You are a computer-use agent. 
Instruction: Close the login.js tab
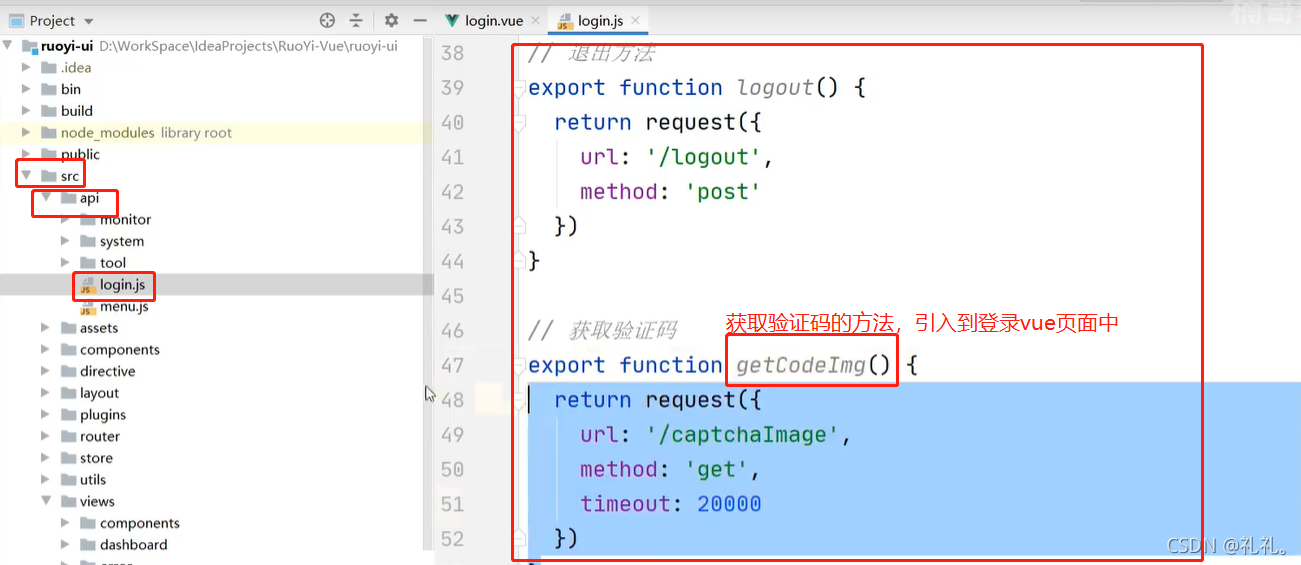[x=636, y=20]
